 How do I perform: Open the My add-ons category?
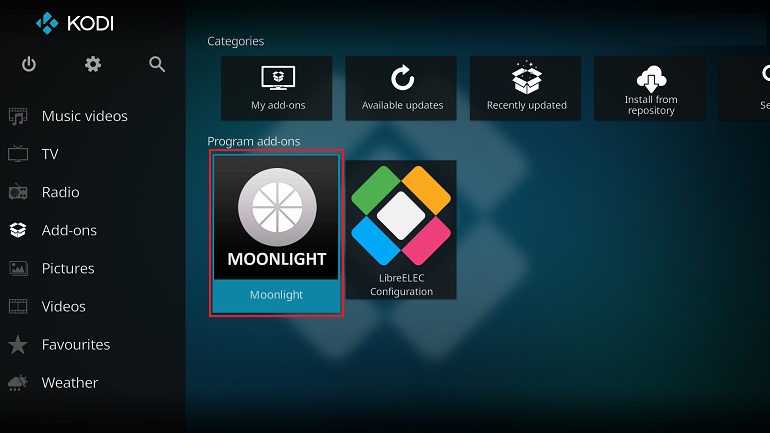[x=276, y=88]
